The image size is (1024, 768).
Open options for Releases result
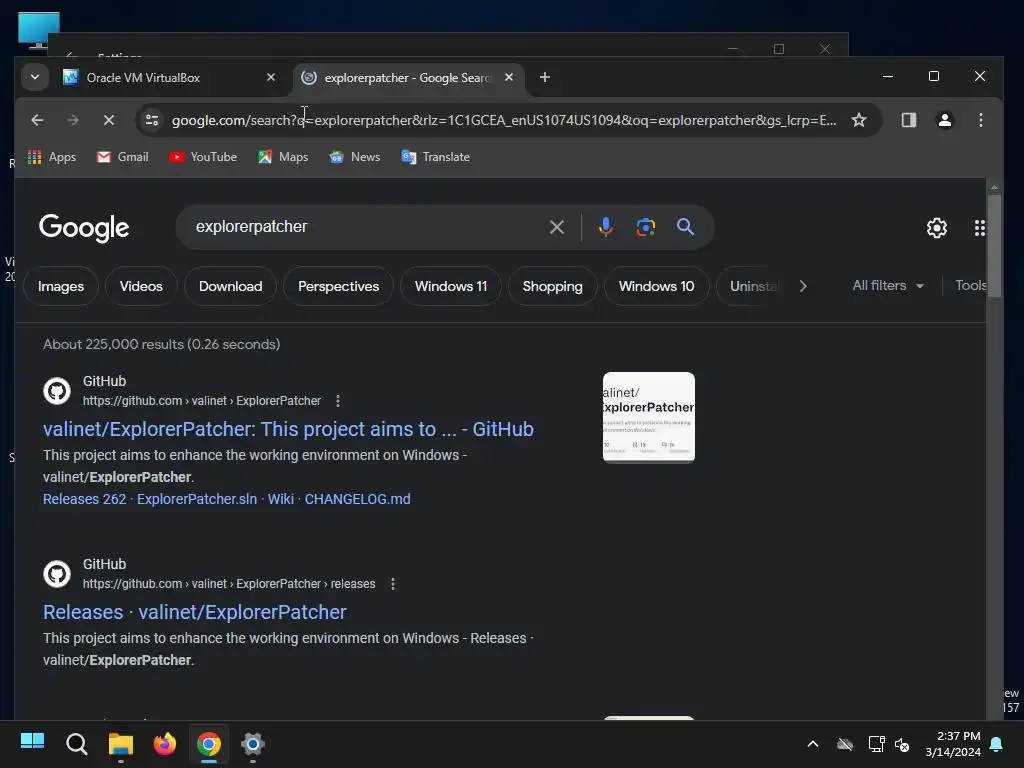(392, 584)
